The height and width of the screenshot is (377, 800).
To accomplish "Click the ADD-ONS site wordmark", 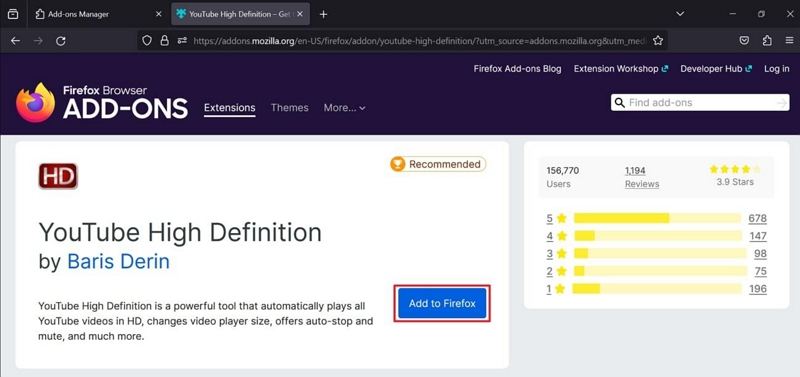I will point(126,109).
